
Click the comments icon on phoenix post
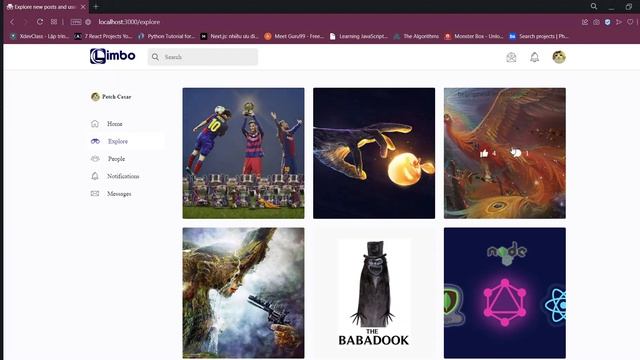click(x=516, y=153)
